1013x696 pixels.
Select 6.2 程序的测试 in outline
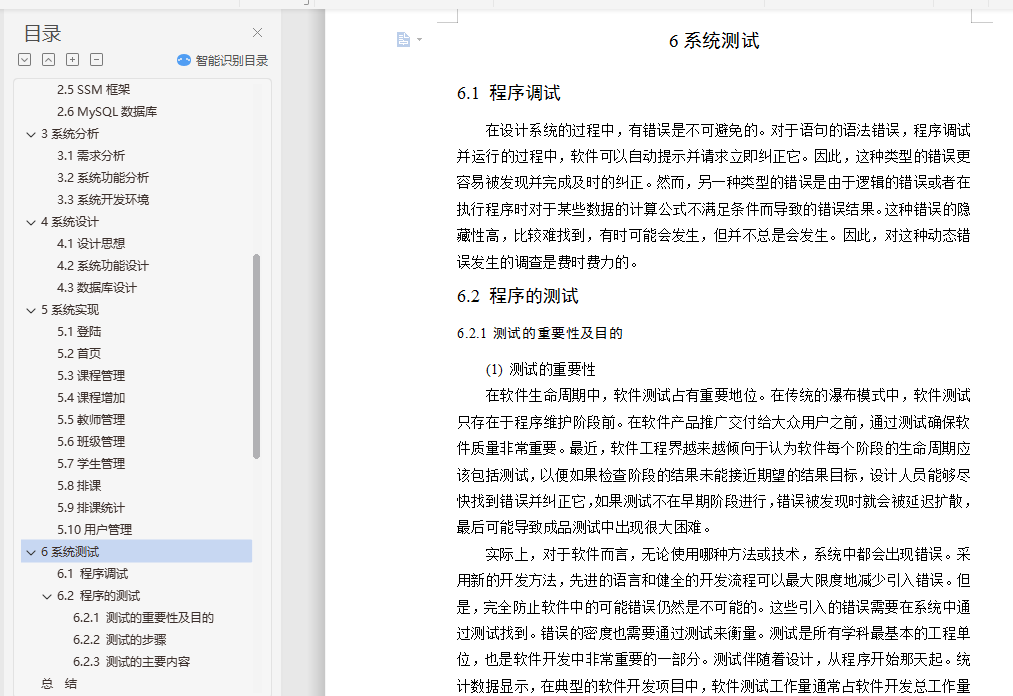[x=98, y=595]
